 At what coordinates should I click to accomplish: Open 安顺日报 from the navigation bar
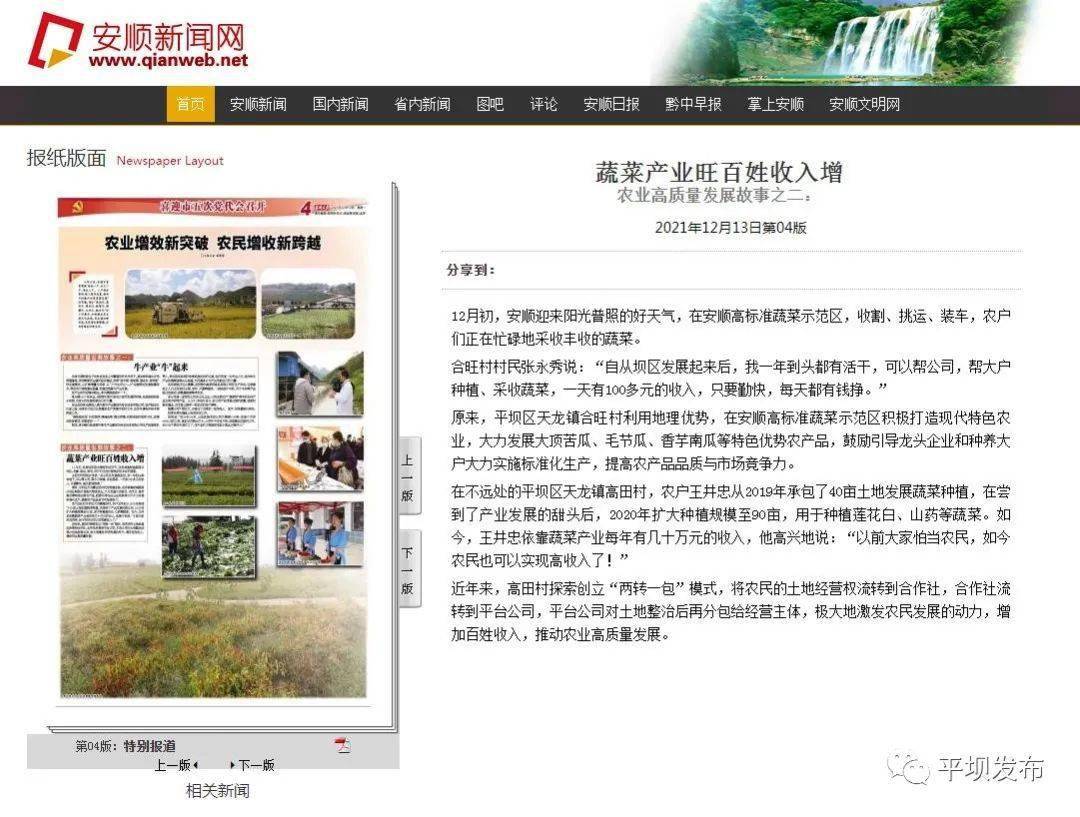point(612,104)
